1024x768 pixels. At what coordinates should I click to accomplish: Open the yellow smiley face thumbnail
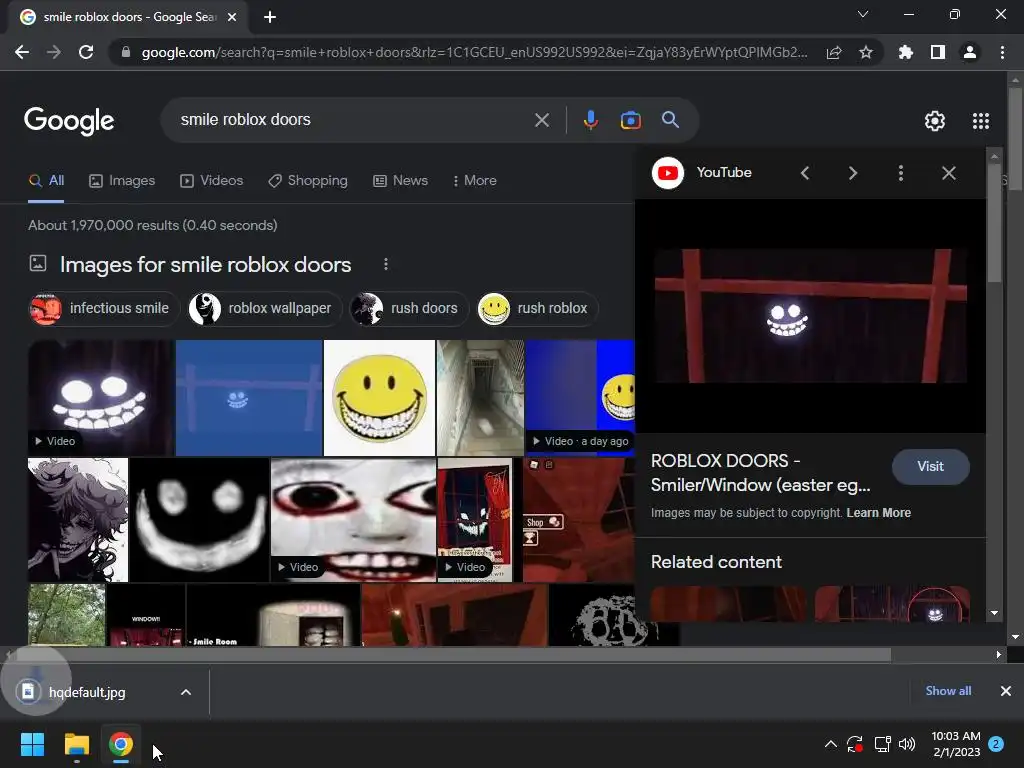[x=379, y=398]
